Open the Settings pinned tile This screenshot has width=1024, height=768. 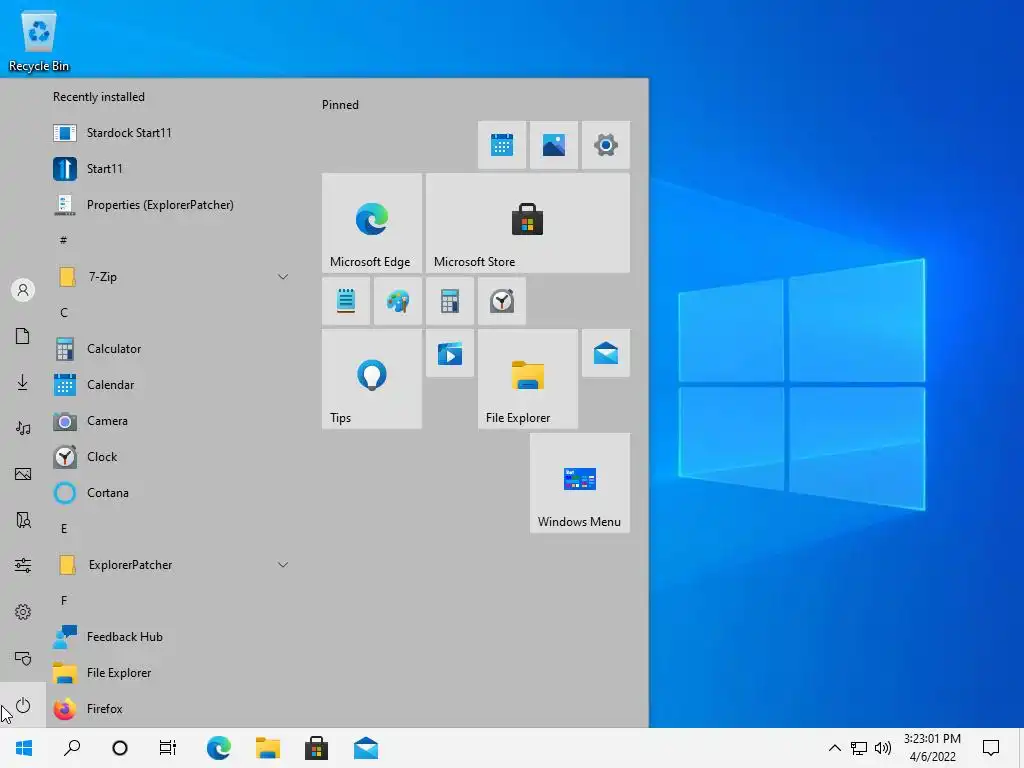[x=606, y=145]
